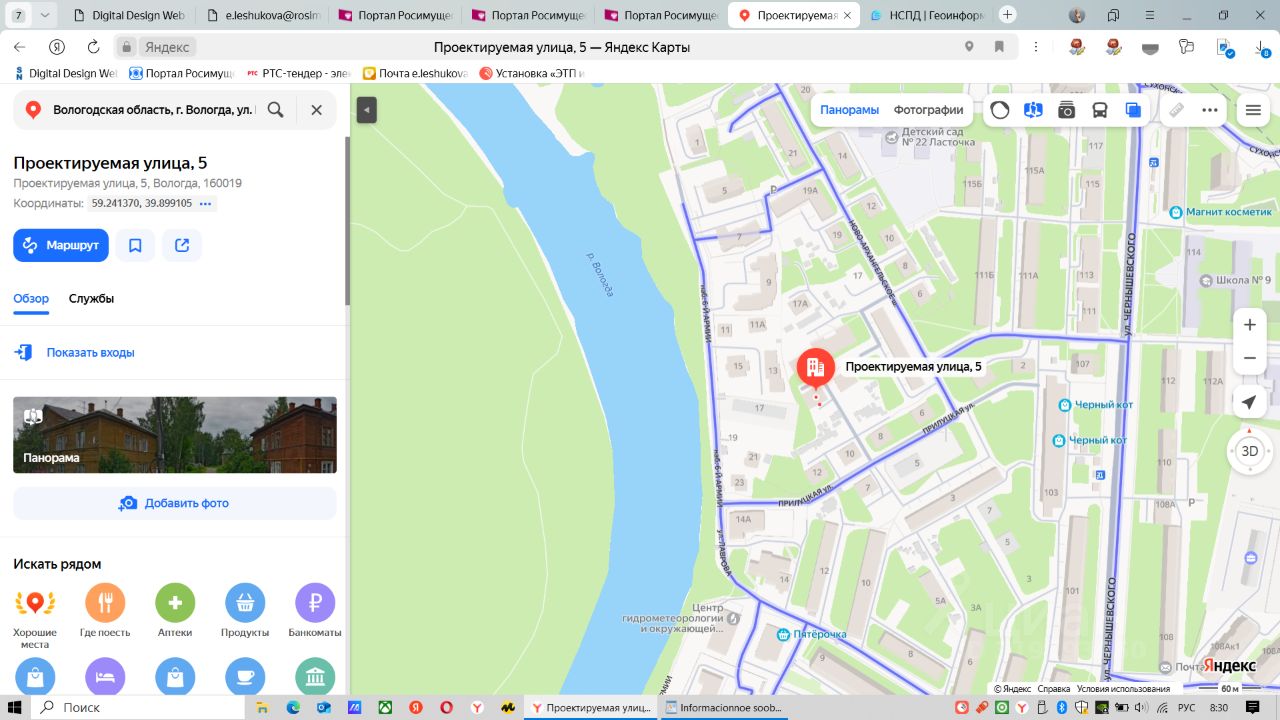Open Microsoft Edge from the taskbar
This screenshot has height=720, width=1280.
coord(293,707)
